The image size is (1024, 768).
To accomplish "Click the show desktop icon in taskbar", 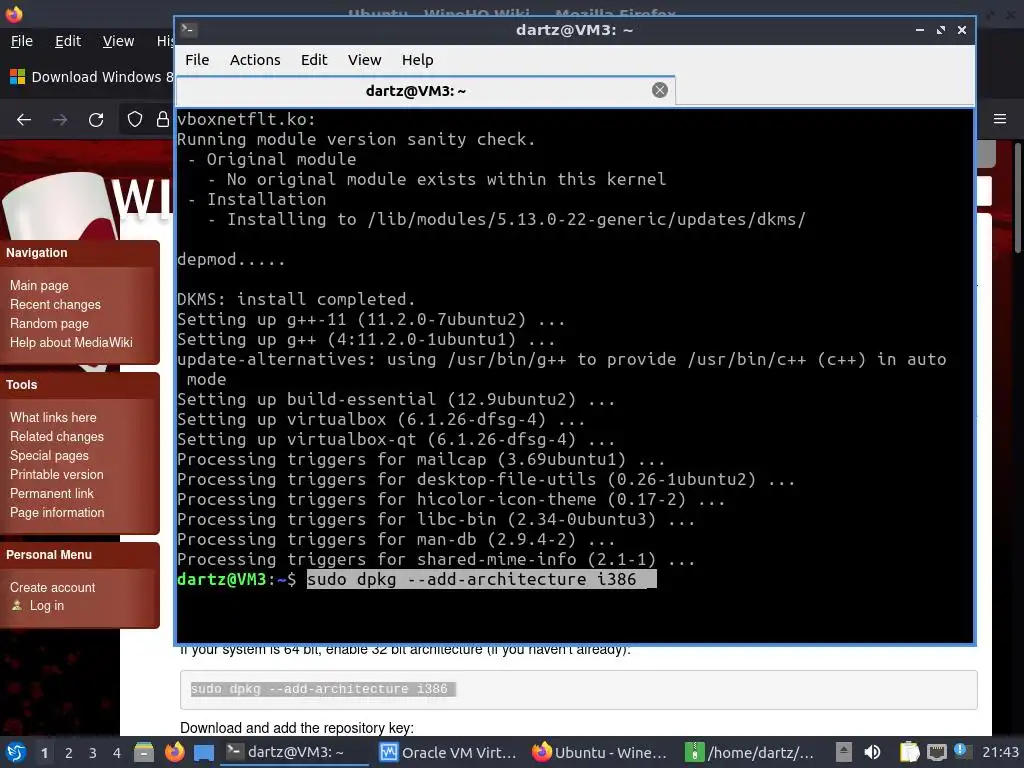I will (x=204, y=753).
